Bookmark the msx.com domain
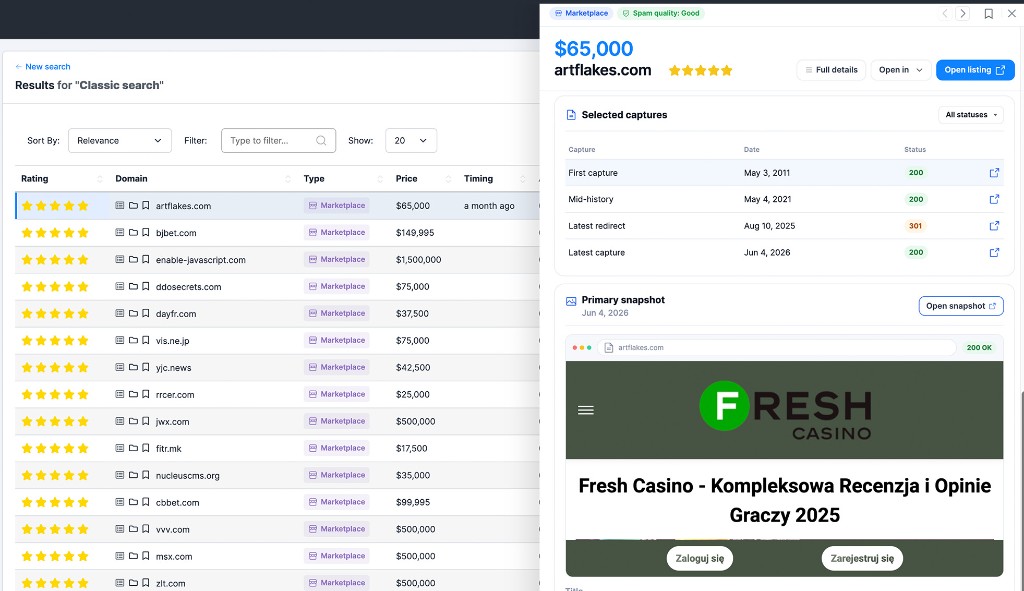Viewport: 1024px width, 591px height. coord(146,556)
